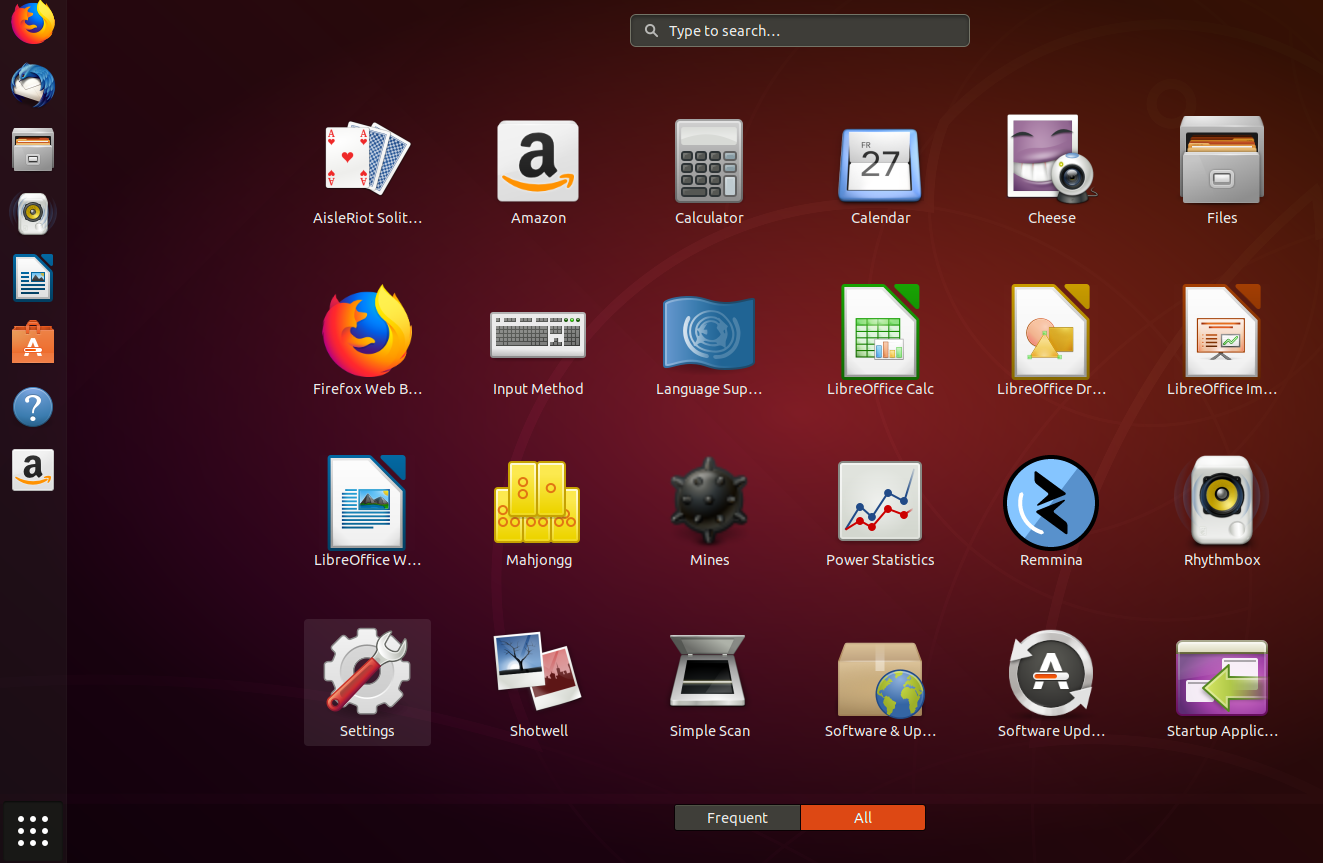Launch LibreOffice Calc

(880, 341)
